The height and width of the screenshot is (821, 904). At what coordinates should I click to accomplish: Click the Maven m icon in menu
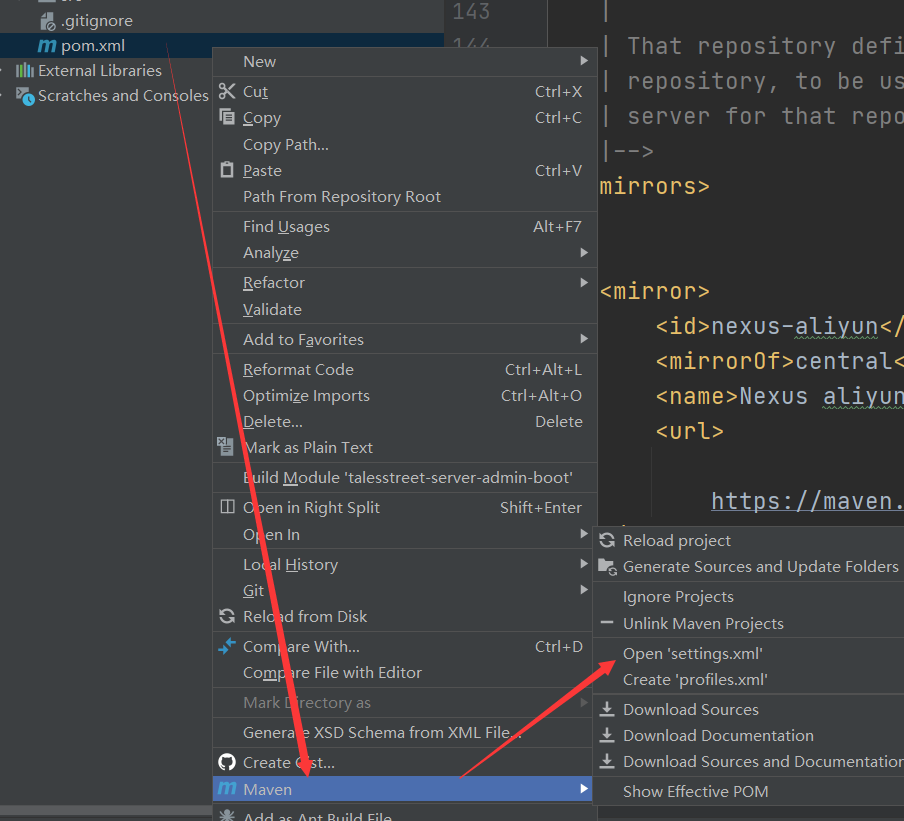[227, 788]
